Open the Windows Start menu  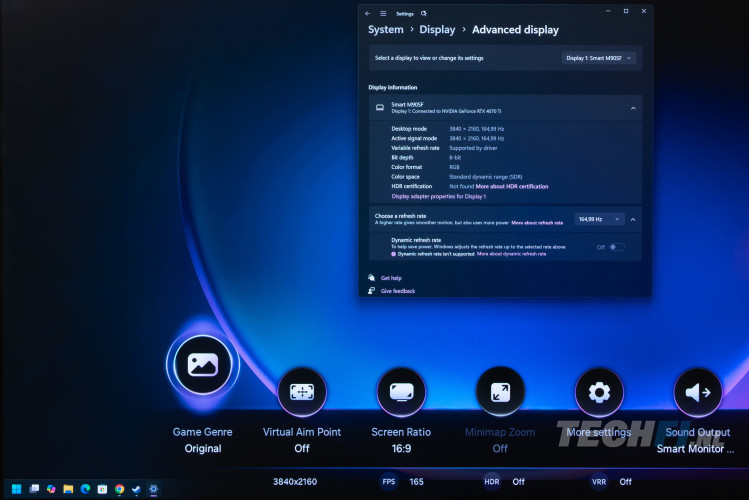click(x=16, y=489)
